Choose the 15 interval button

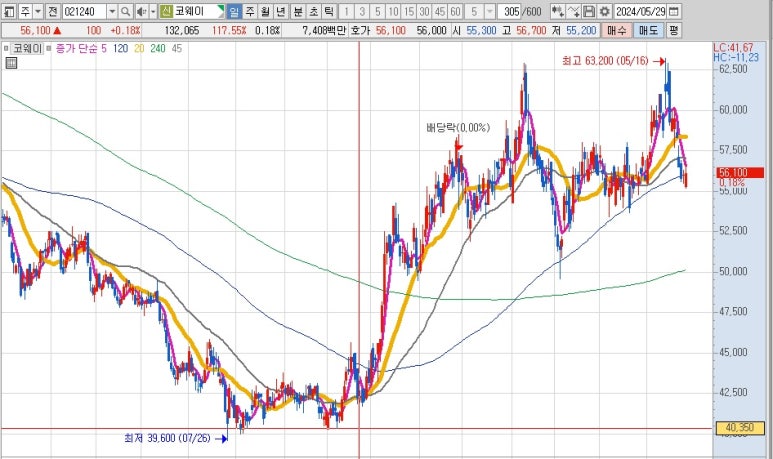click(x=409, y=11)
